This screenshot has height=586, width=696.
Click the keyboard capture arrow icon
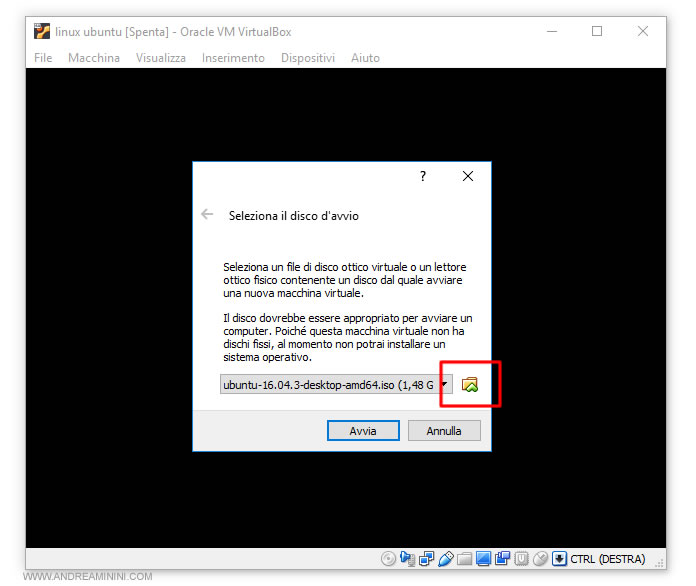pyautogui.click(x=560, y=559)
